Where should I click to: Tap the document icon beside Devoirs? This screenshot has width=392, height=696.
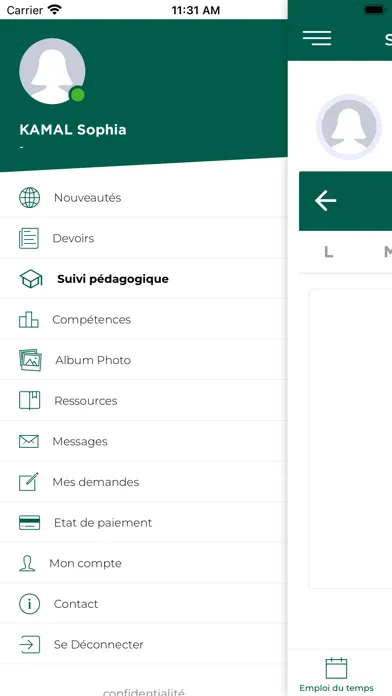pos(29,238)
